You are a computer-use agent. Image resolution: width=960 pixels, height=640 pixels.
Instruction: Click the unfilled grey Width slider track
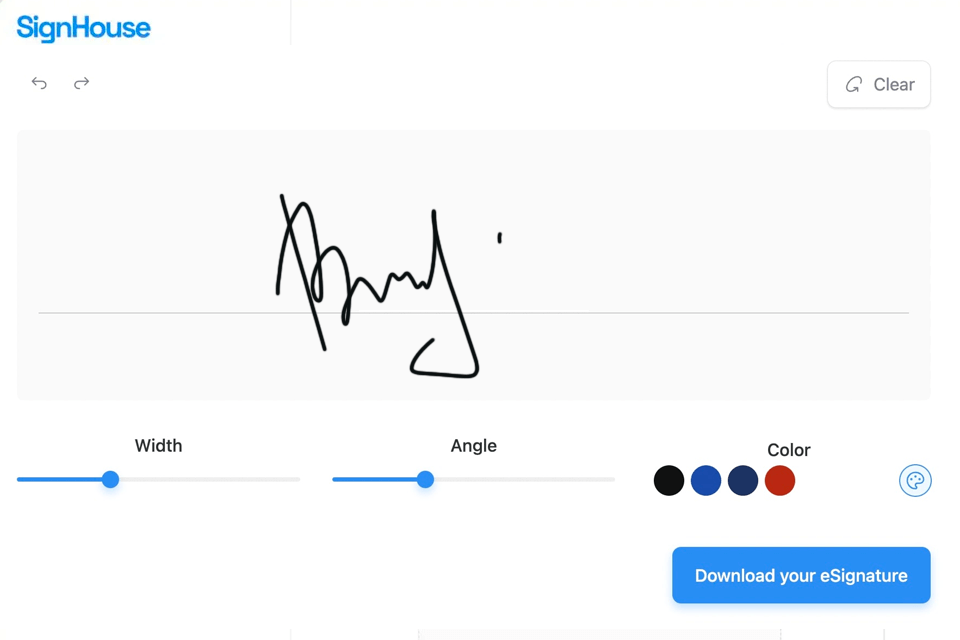(x=210, y=480)
